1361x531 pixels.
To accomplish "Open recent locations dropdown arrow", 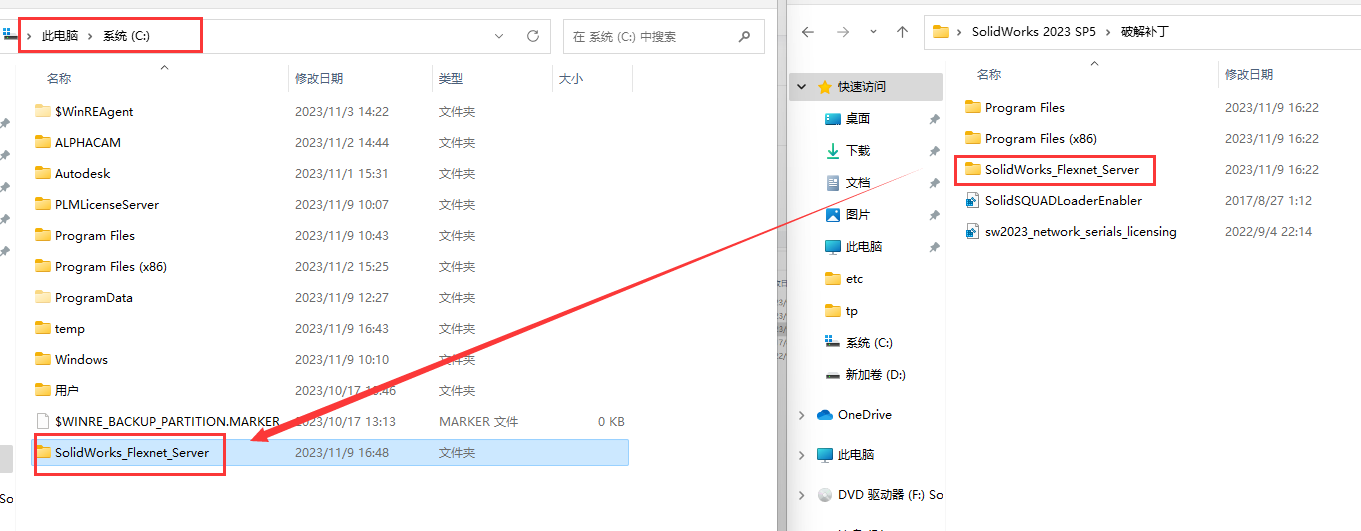I will [x=873, y=32].
